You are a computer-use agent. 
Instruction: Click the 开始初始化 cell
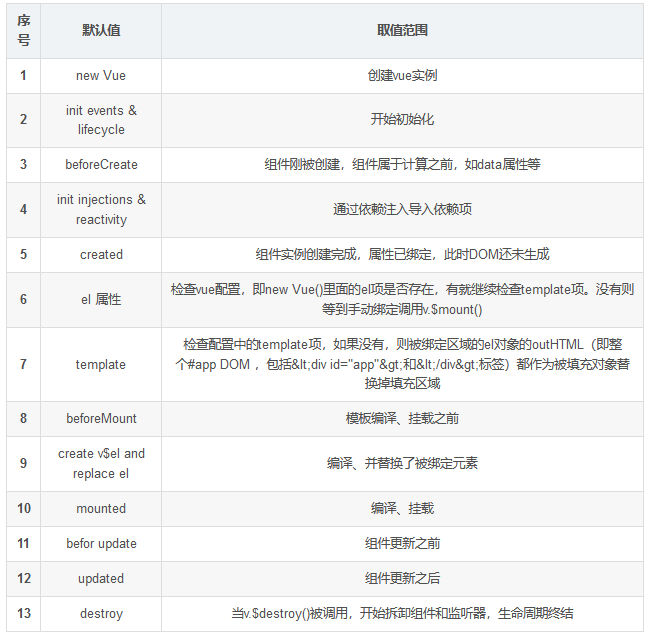pos(402,120)
